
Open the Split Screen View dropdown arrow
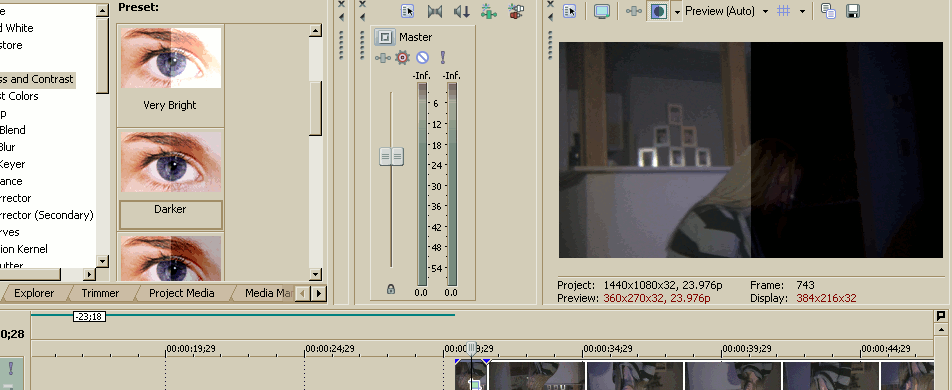[676, 12]
